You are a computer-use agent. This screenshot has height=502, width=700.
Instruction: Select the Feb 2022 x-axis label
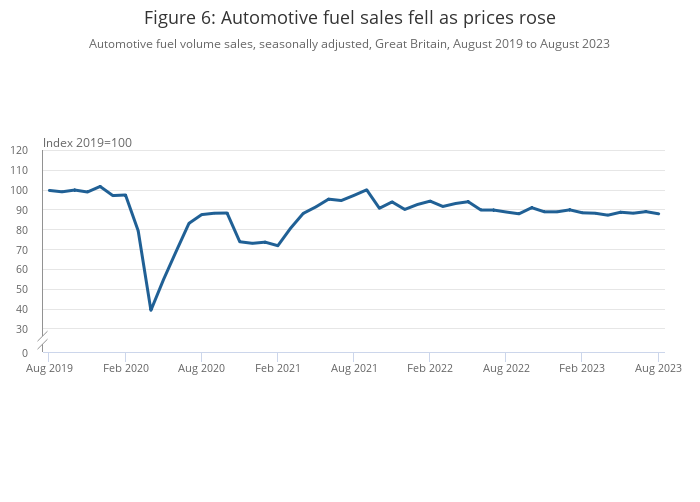pyautogui.click(x=429, y=368)
